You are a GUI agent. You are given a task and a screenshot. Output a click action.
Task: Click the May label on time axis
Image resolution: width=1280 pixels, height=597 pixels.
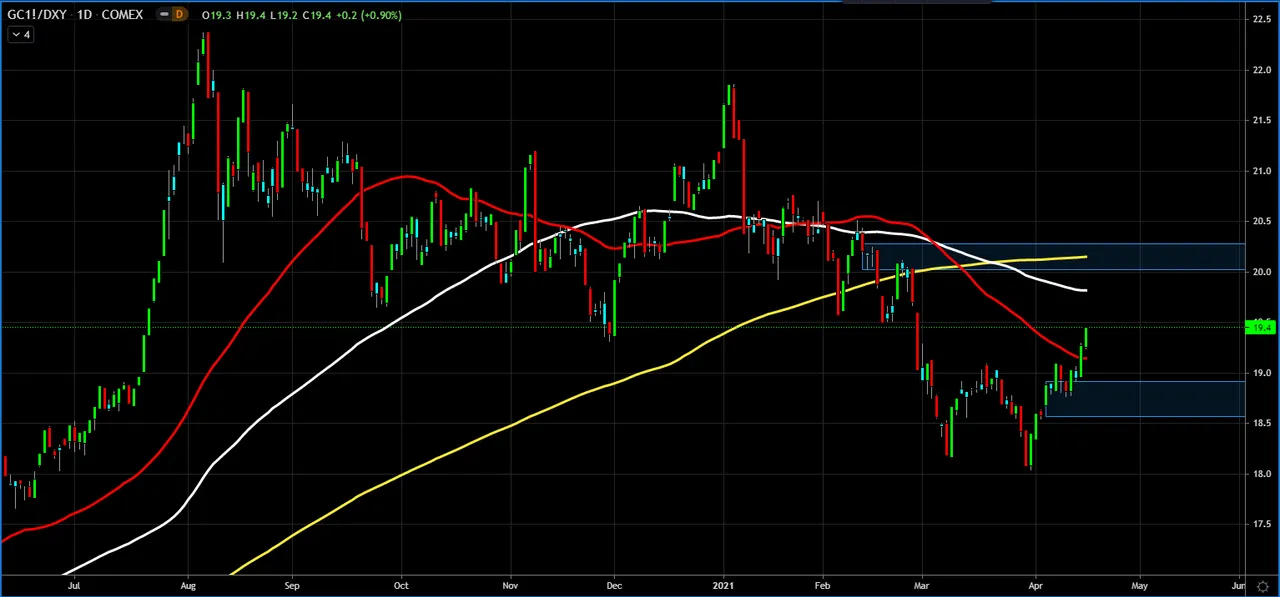coord(1139,586)
